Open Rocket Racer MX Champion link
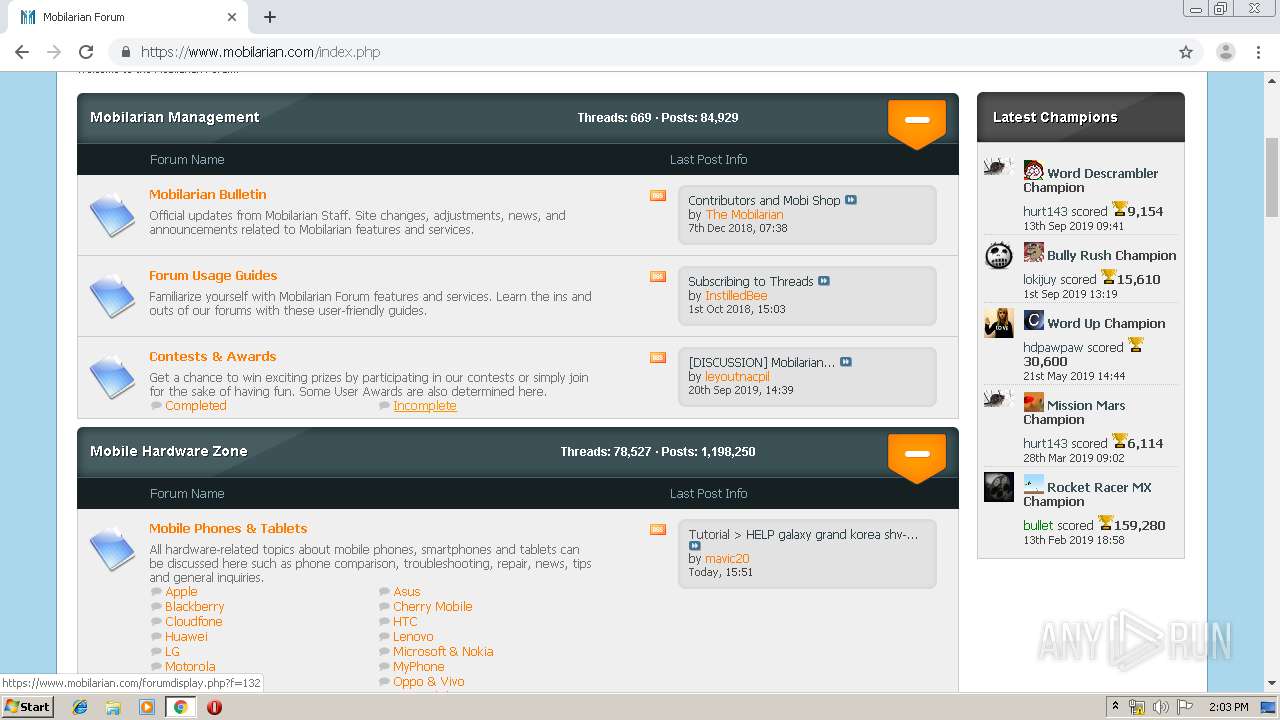Viewport: 1280px width, 720px height. pos(1087,494)
